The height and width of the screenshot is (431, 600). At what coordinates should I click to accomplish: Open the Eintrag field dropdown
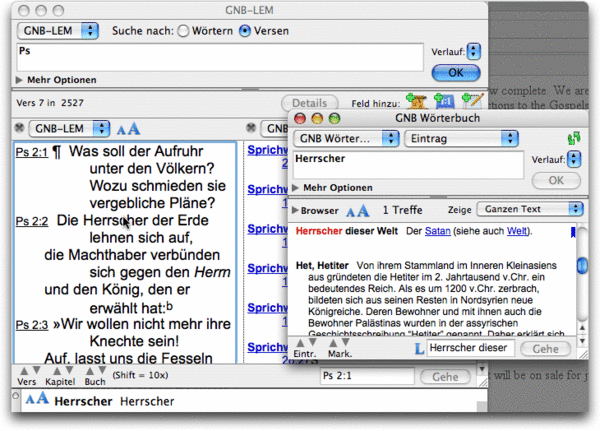pos(461,139)
